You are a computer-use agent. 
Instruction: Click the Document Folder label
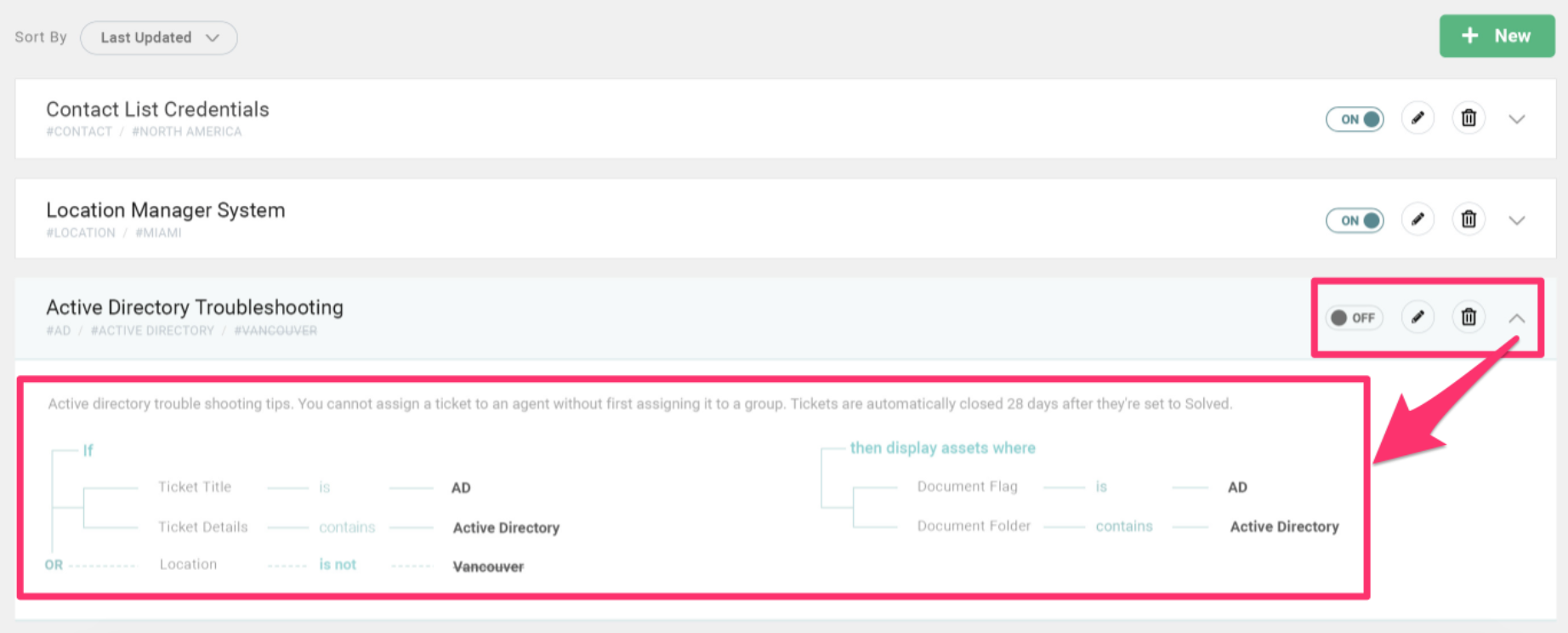pos(974,526)
